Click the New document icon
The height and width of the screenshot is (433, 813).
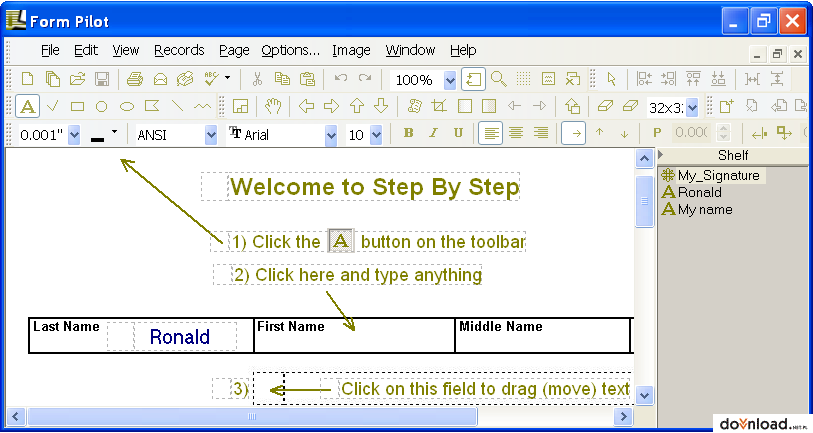pos(27,79)
